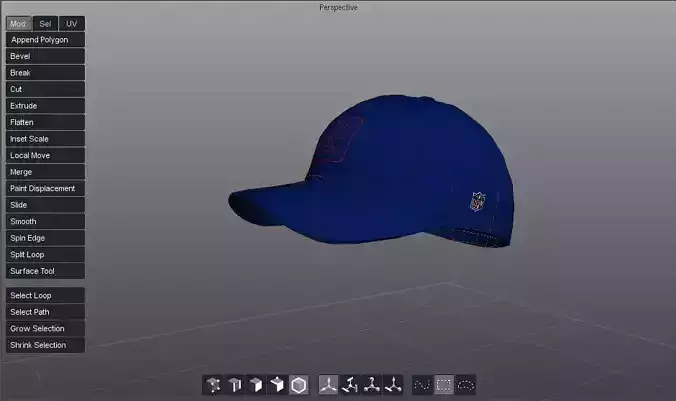Apply the Smooth tool
Screen dimensions: 676x401
click(45, 222)
